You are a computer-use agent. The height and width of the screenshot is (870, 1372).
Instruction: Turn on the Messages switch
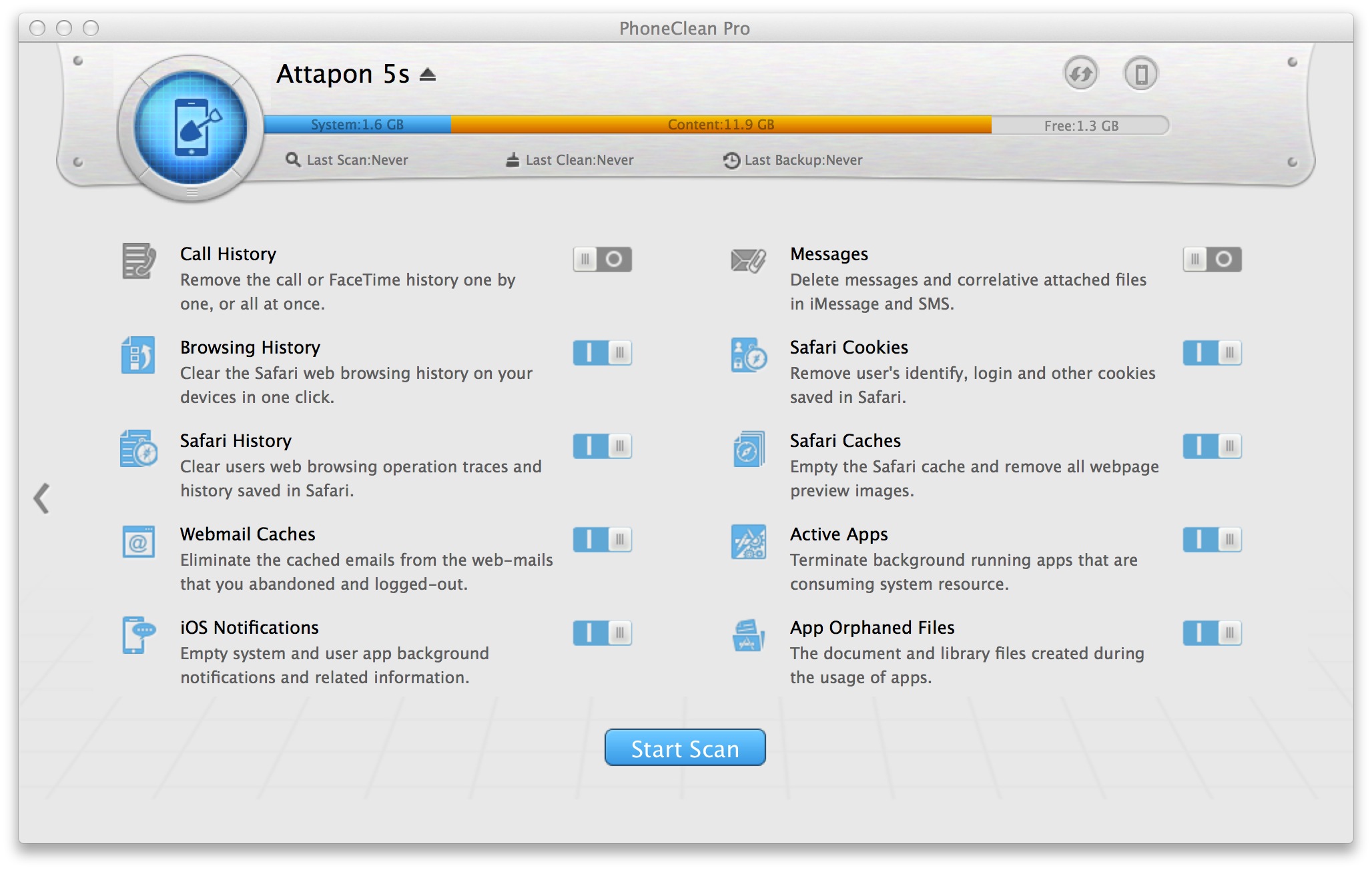(1212, 259)
